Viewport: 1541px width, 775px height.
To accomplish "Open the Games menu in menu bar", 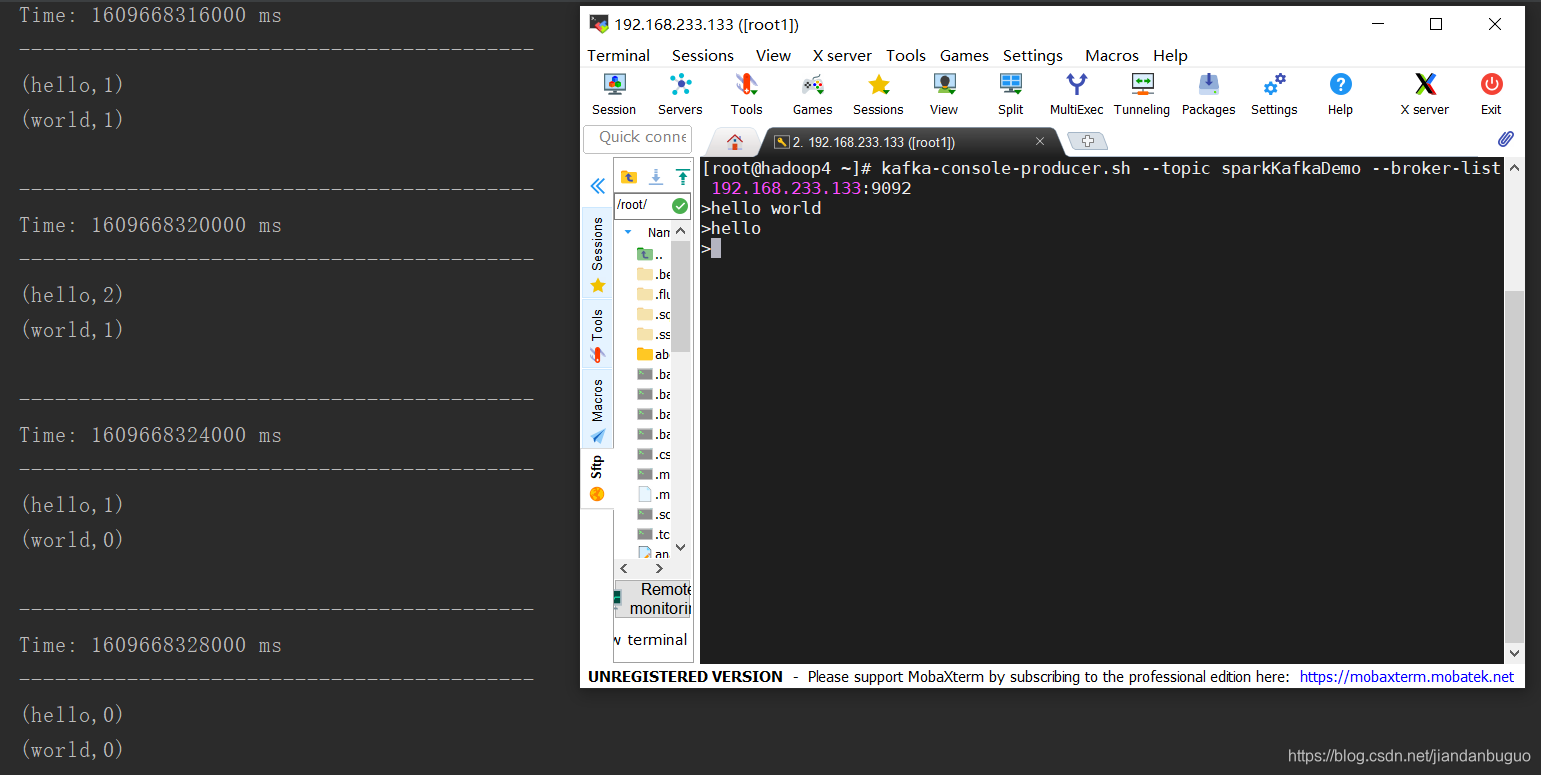I will coord(964,56).
